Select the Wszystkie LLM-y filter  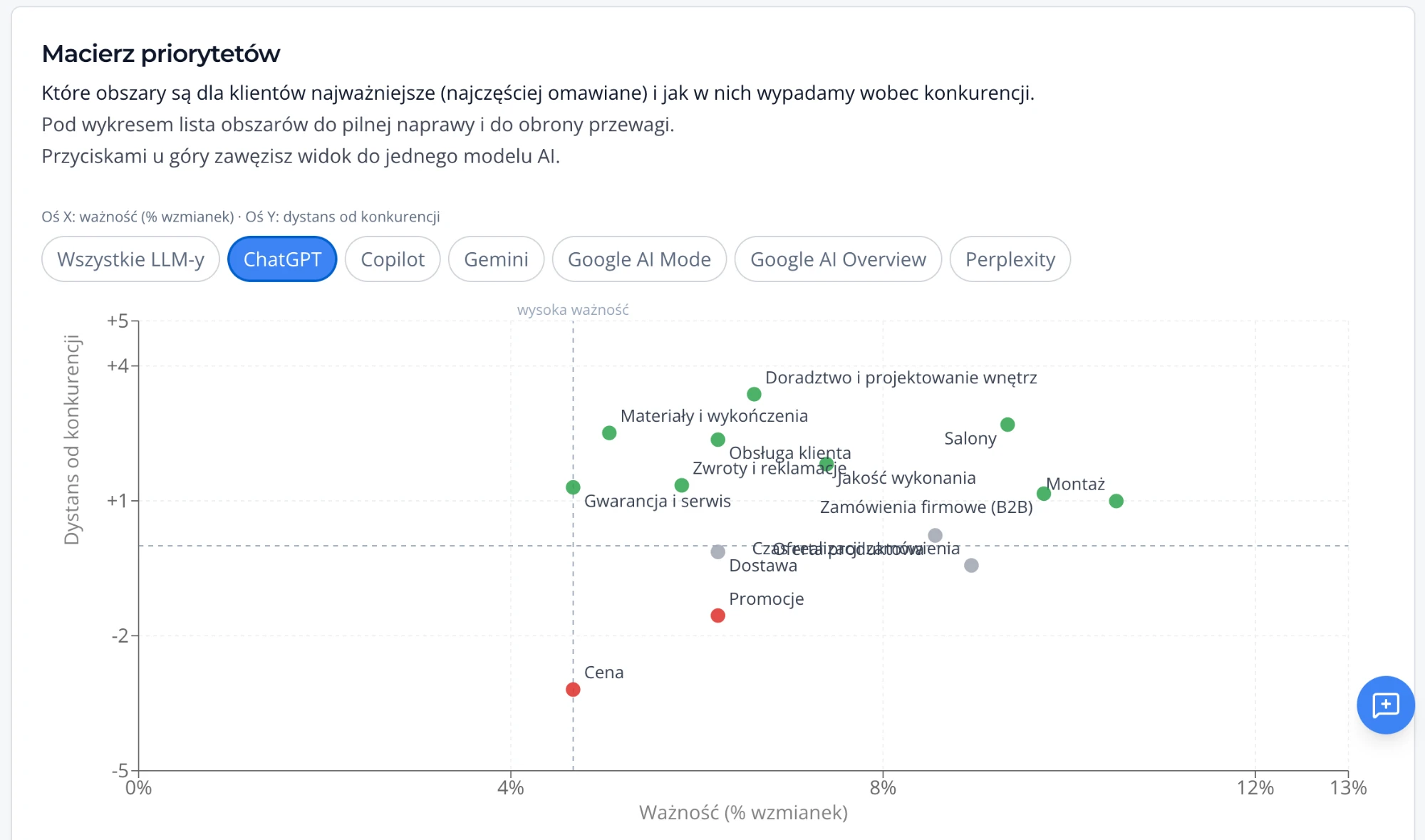click(x=130, y=259)
